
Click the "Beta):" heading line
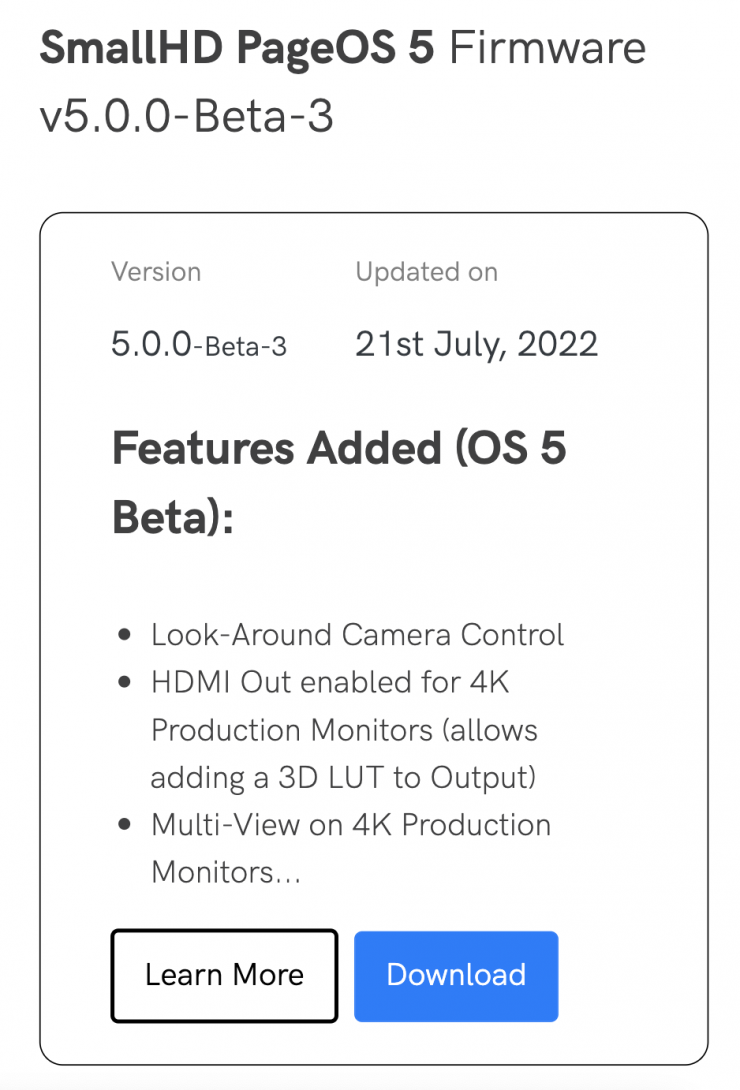point(172,517)
